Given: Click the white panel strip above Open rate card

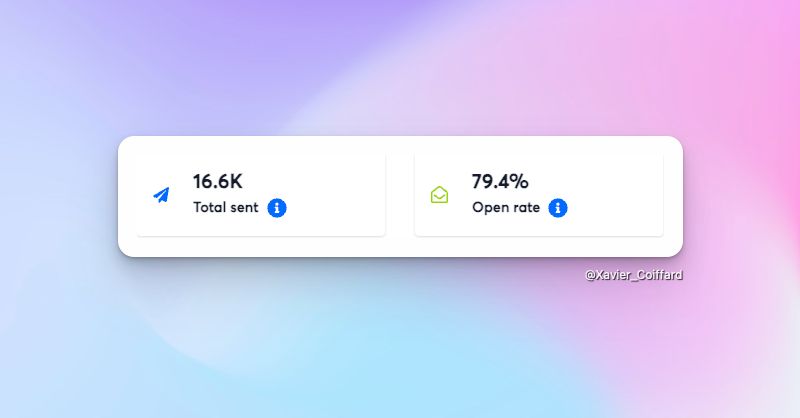Looking at the screenshot, I should (540, 144).
